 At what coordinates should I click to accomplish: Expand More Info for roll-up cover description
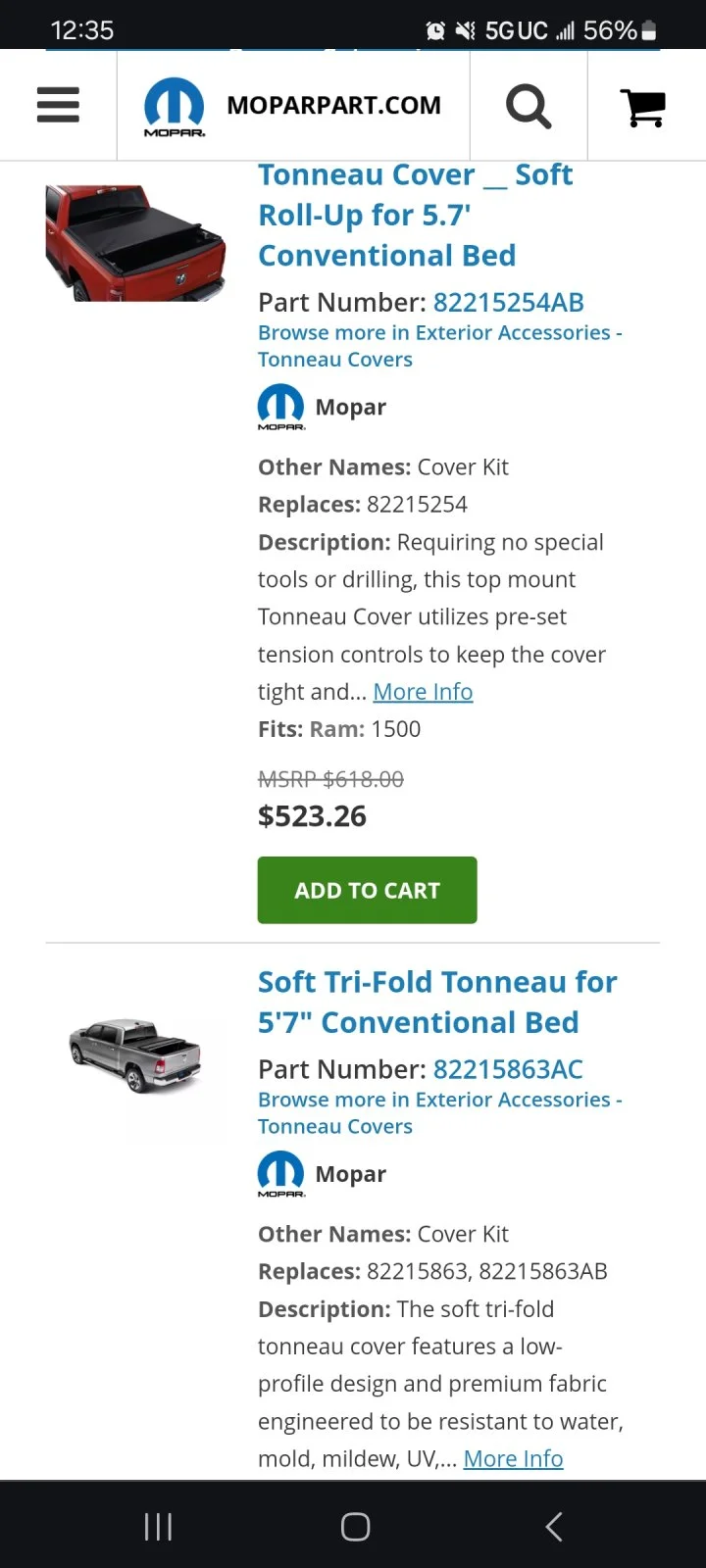pos(423,692)
